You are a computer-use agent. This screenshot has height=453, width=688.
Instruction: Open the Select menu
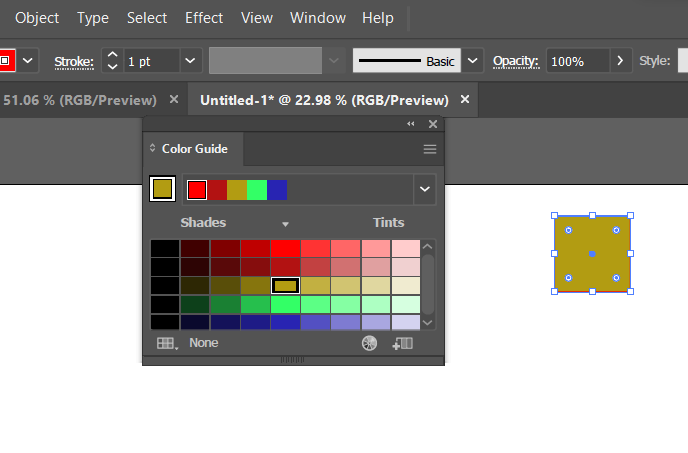tap(147, 18)
